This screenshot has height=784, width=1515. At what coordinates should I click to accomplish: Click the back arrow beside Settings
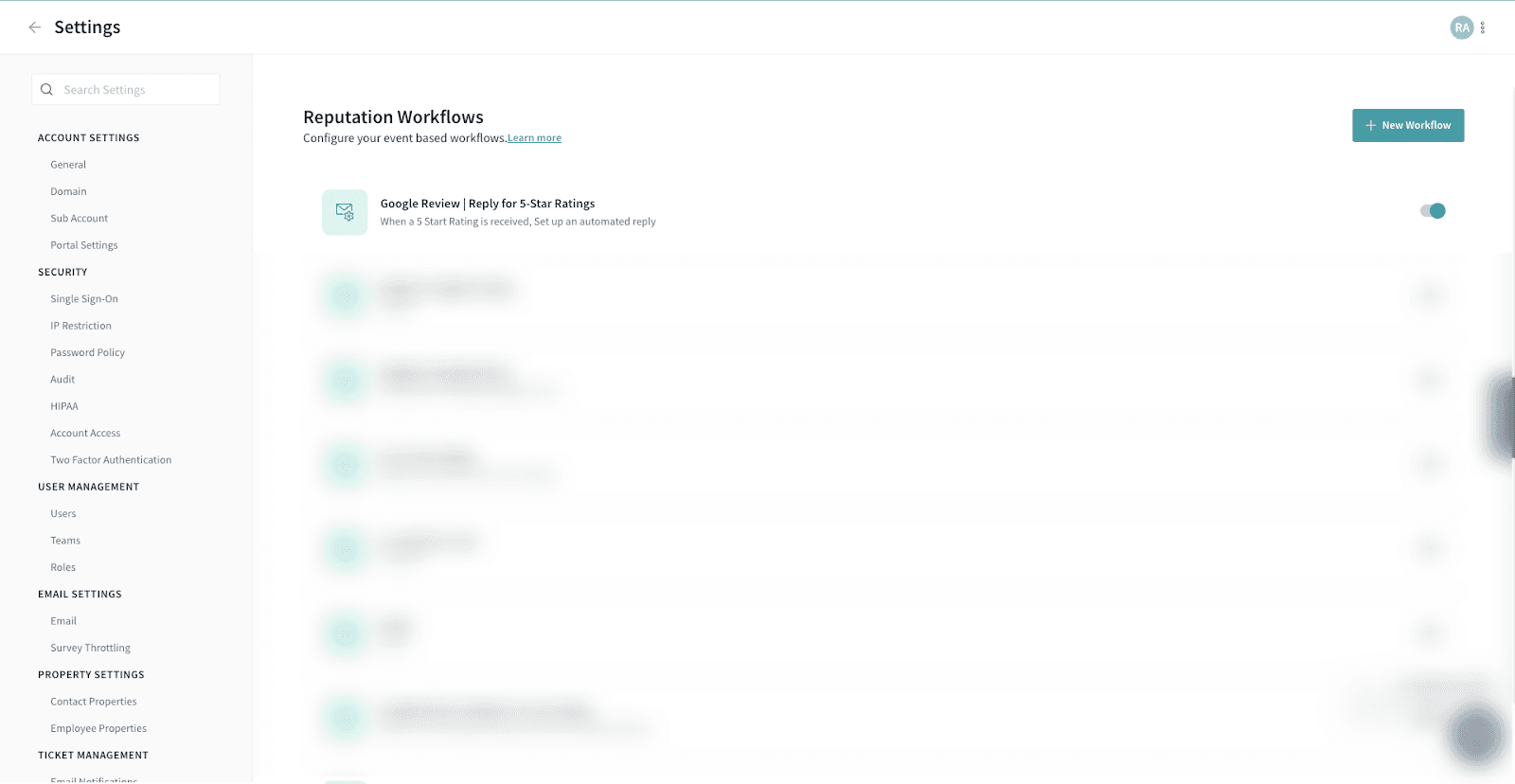35,27
